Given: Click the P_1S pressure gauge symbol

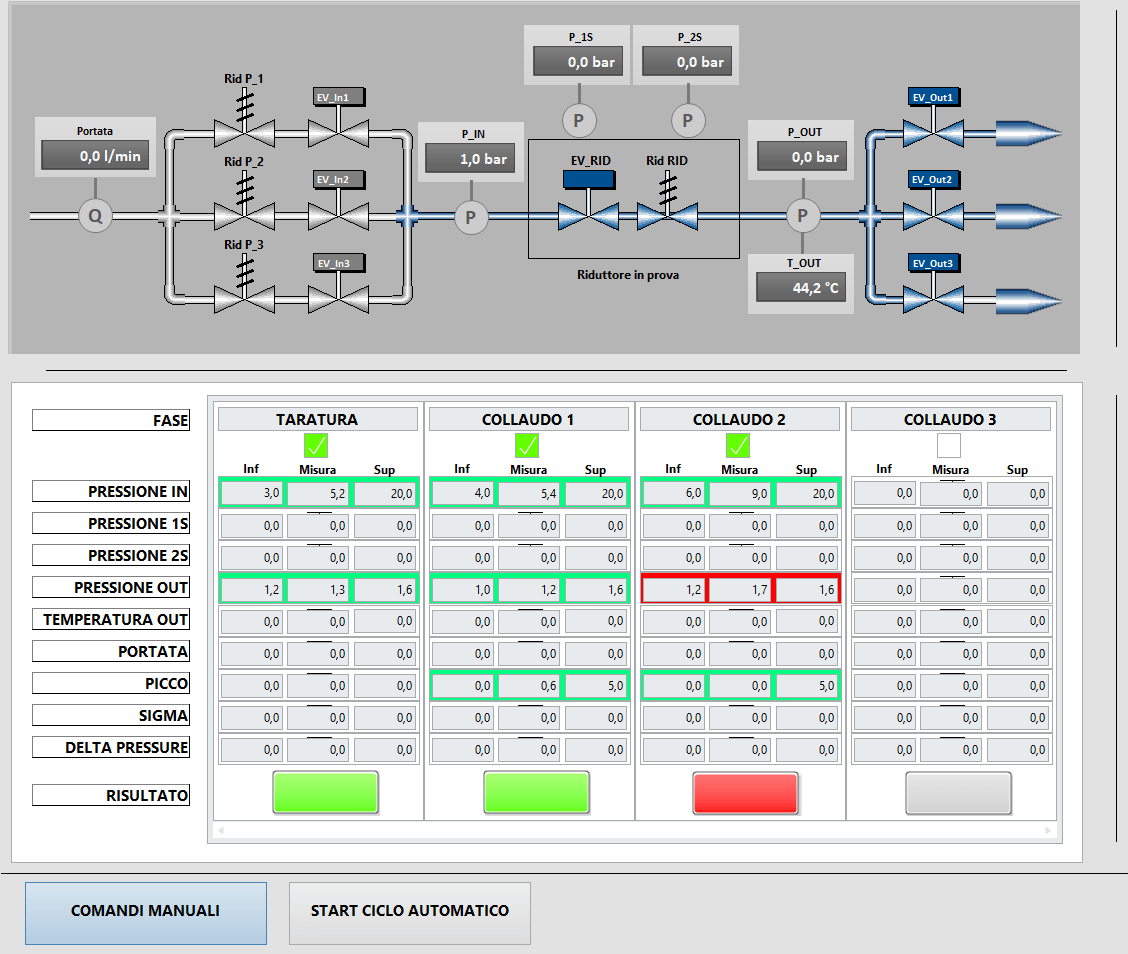Looking at the screenshot, I should (579, 121).
